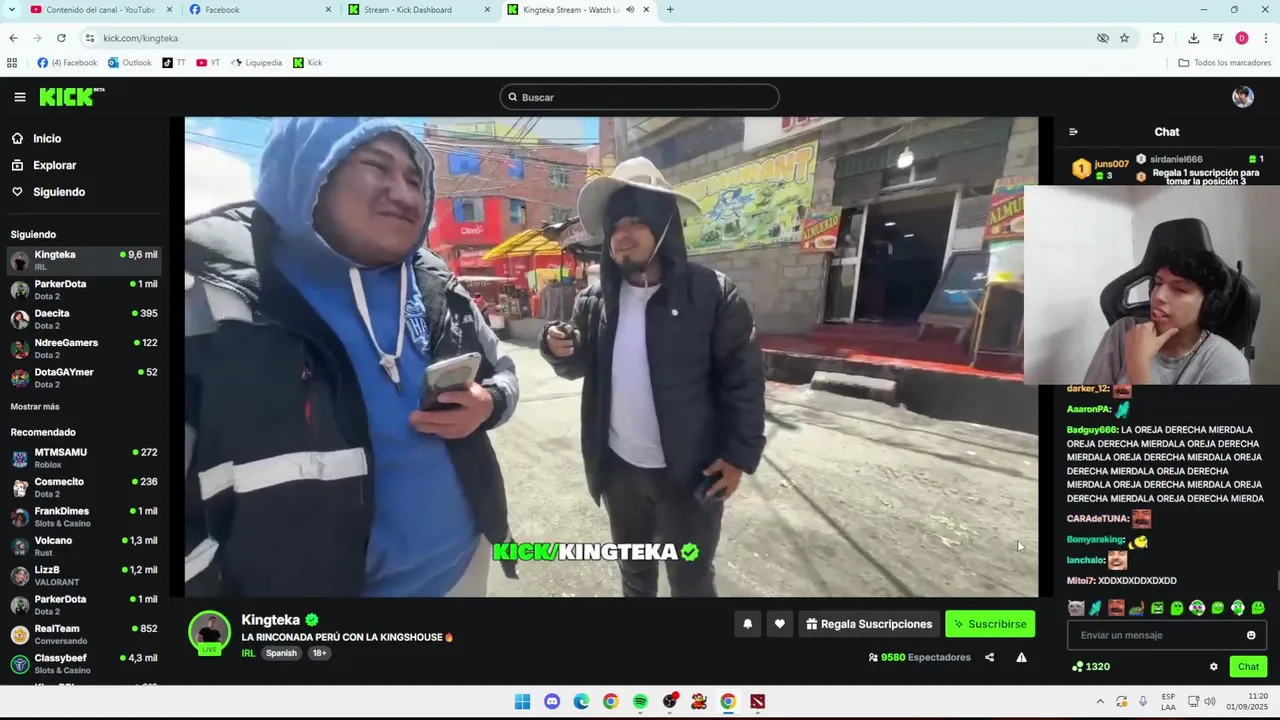Click Badguy666 username in chat
Viewport: 1280px width, 720px height.
point(1091,430)
